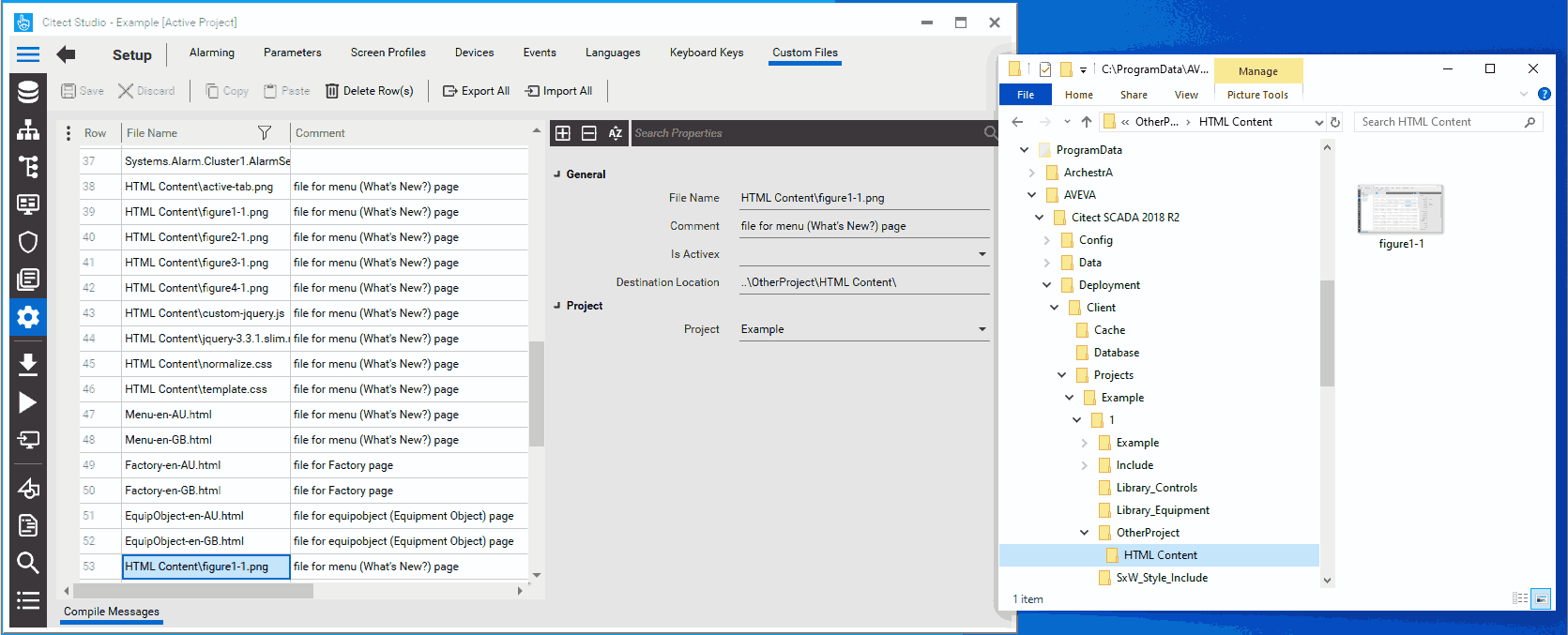1568x635 pixels.
Task: Open the Alarming tab
Action: 212,53
